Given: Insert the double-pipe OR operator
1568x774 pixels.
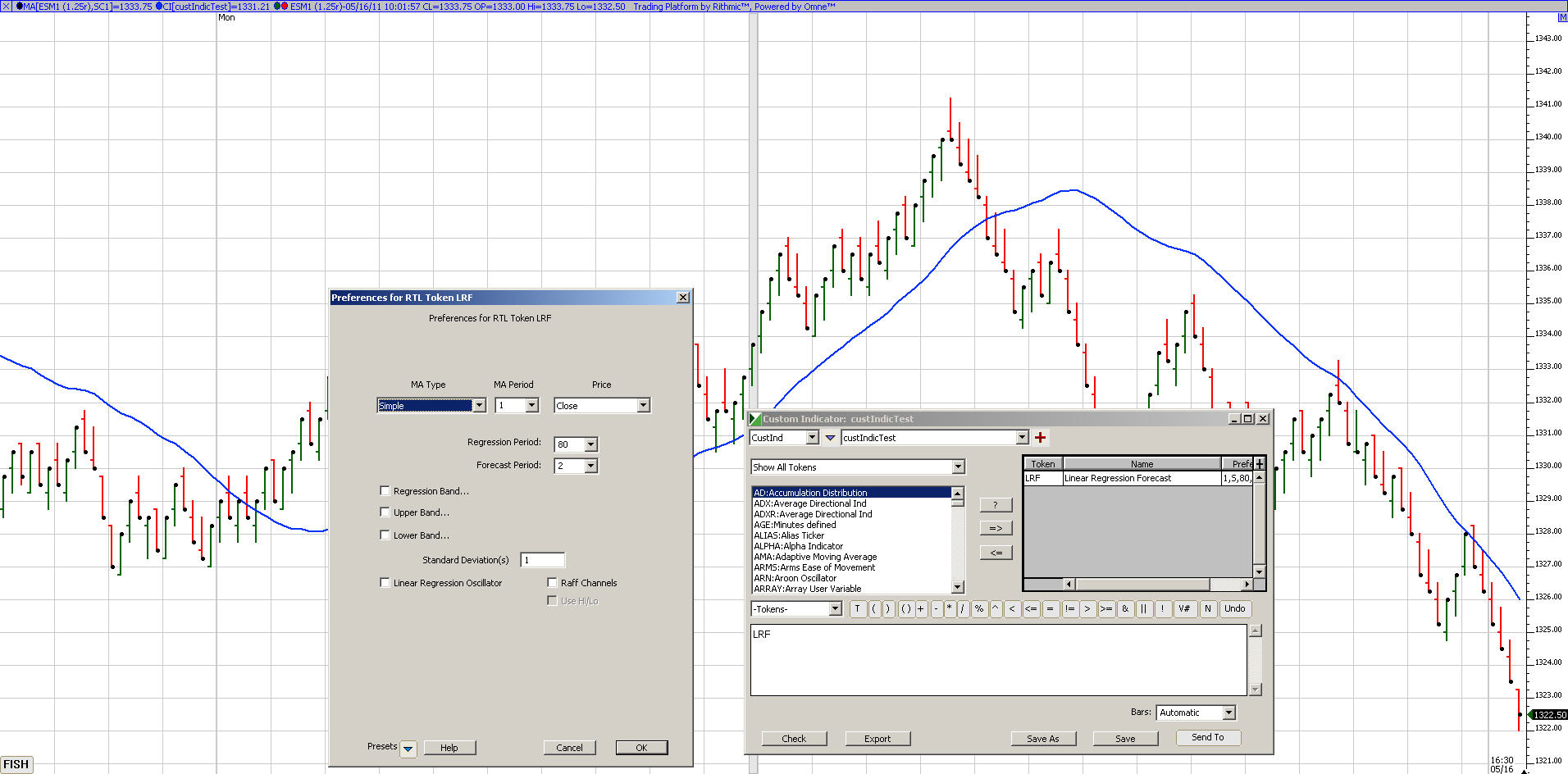Looking at the screenshot, I should pyautogui.click(x=1144, y=608).
